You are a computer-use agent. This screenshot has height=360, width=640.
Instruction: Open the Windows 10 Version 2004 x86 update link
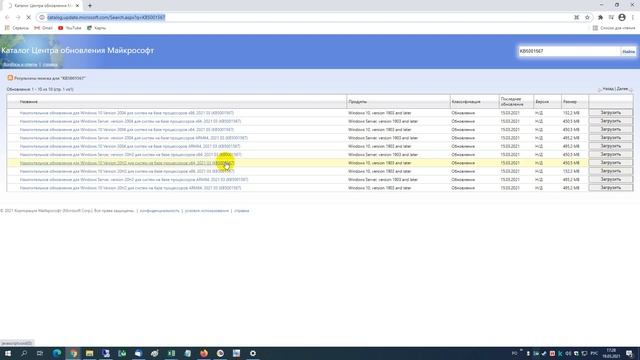(x=127, y=113)
